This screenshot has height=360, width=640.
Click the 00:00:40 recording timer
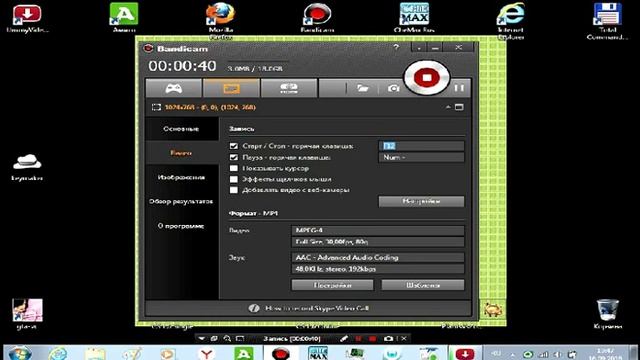pos(182,66)
